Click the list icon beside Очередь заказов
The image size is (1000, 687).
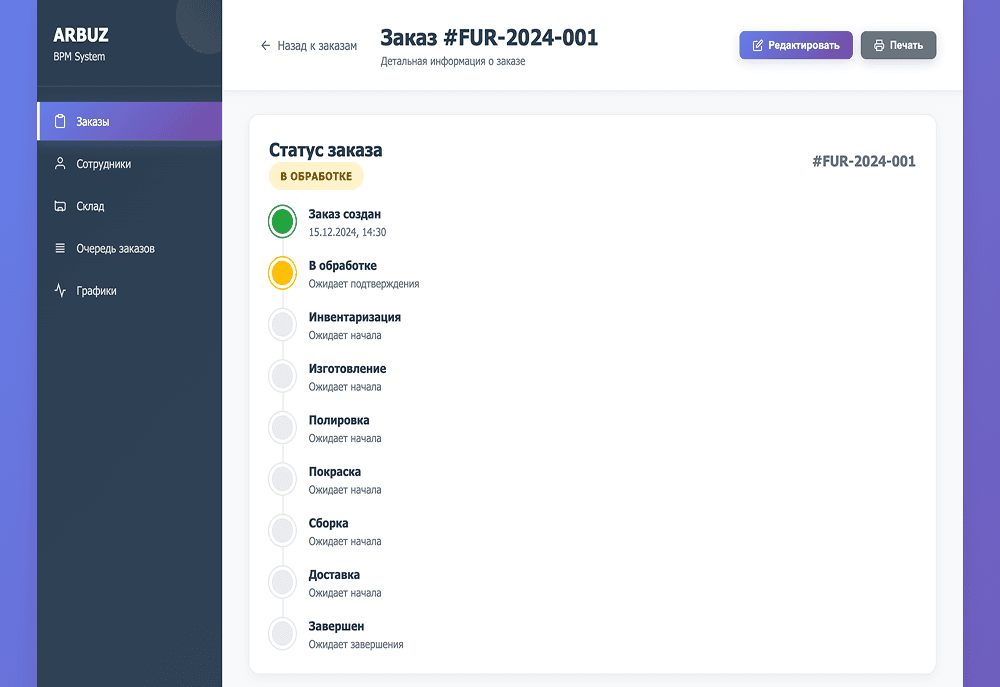tap(60, 248)
